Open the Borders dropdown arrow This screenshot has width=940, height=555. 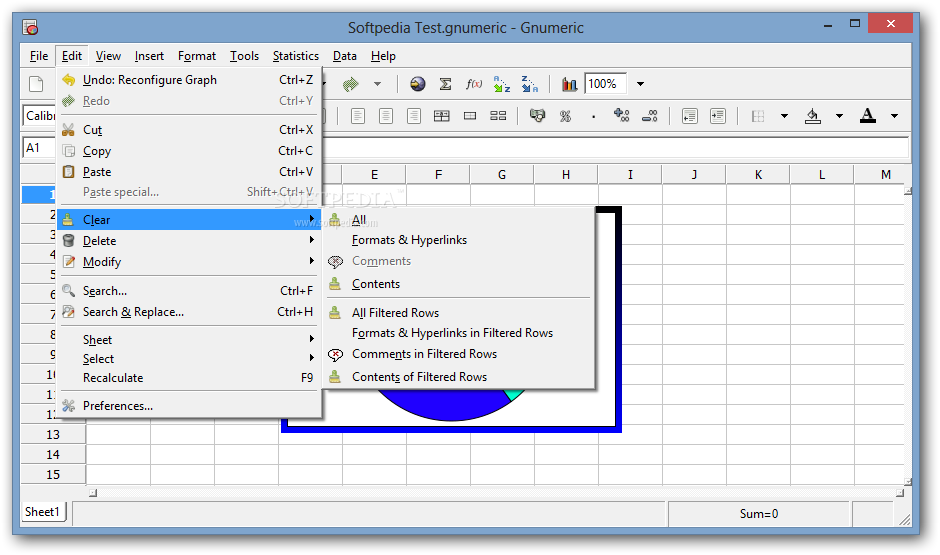click(x=784, y=116)
